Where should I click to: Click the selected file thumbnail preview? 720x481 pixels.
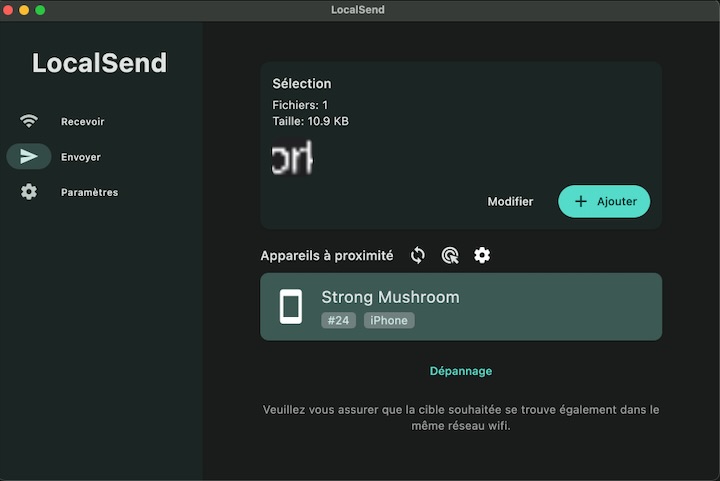(292, 158)
